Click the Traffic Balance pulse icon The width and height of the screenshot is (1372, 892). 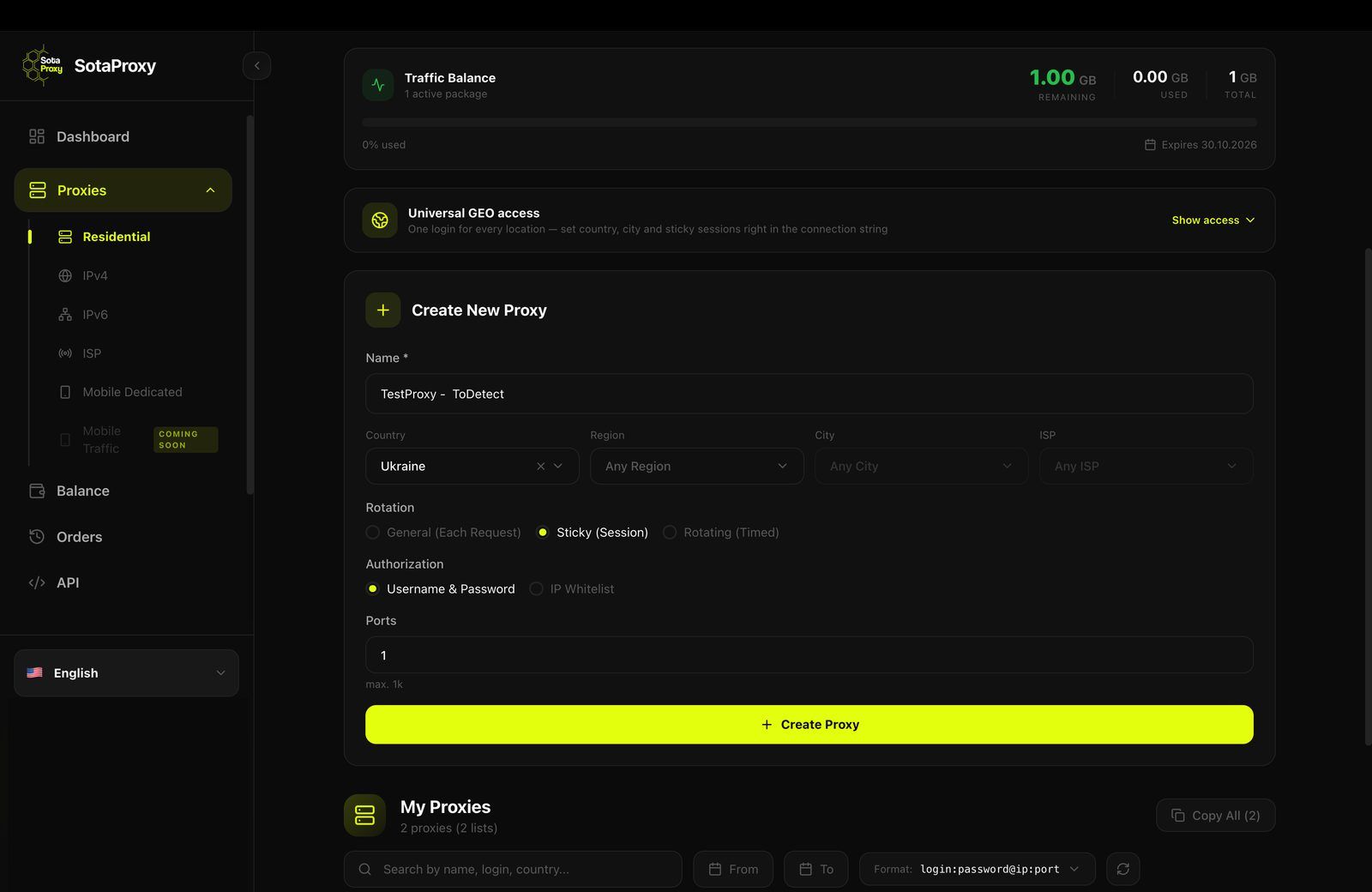click(x=378, y=85)
